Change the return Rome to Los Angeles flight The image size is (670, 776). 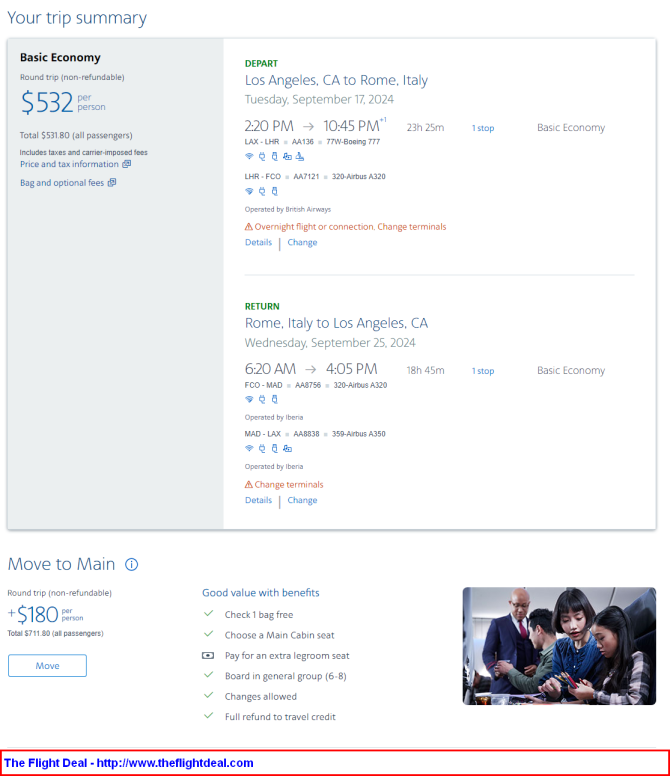click(302, 500)
